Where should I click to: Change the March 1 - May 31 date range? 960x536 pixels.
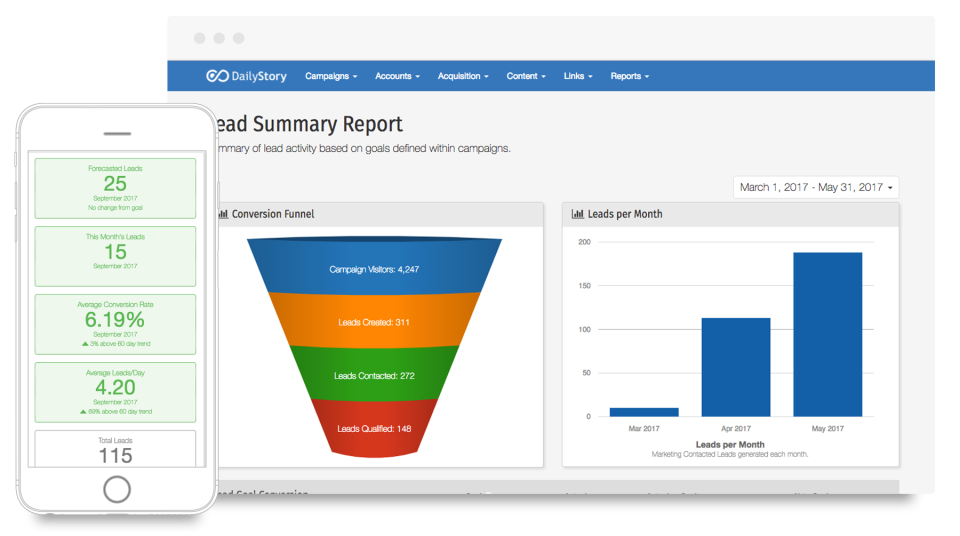816,187
